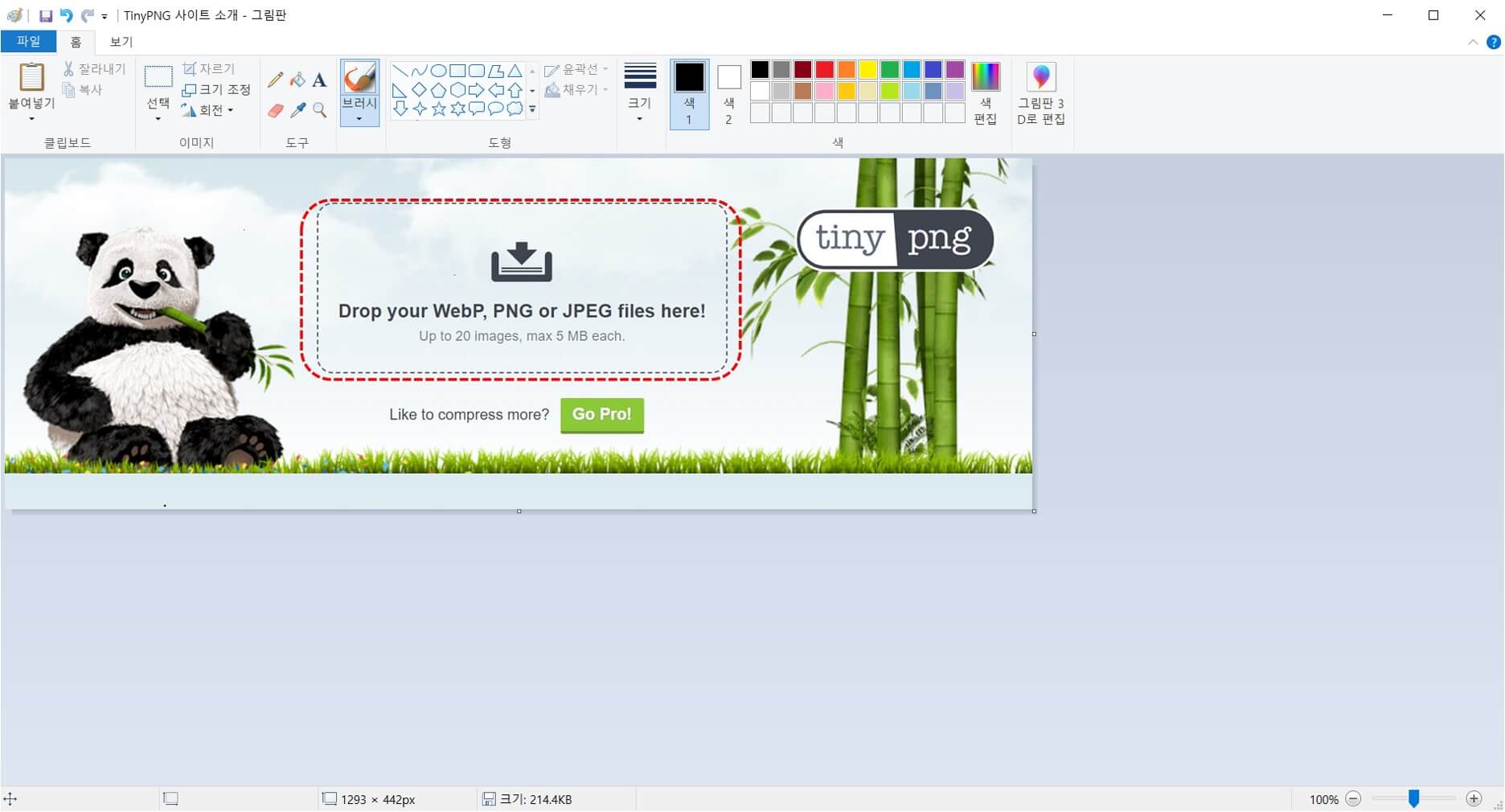
Task: Switch to the View (보기) tab
Action: [x=121, y=42]
